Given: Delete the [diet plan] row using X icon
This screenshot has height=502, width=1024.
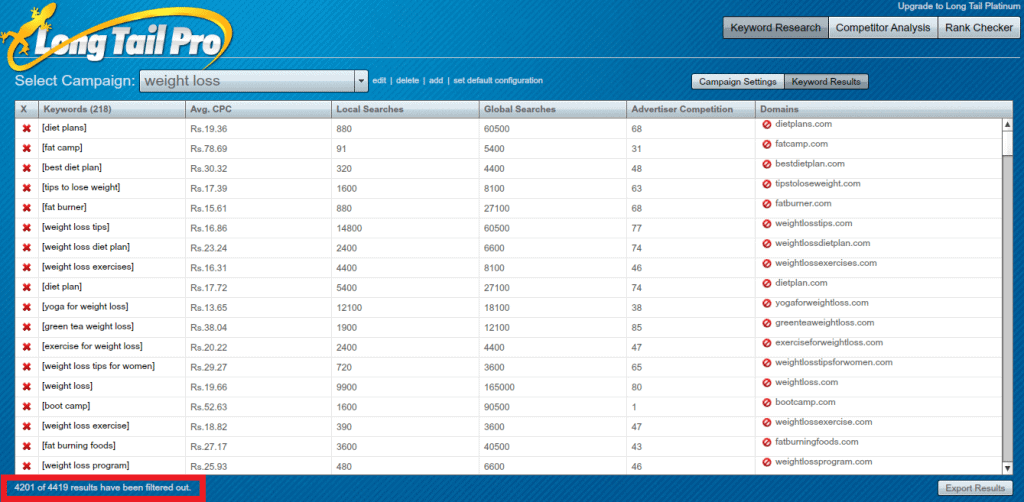Looking at the screenshot, I should [27, 287].
